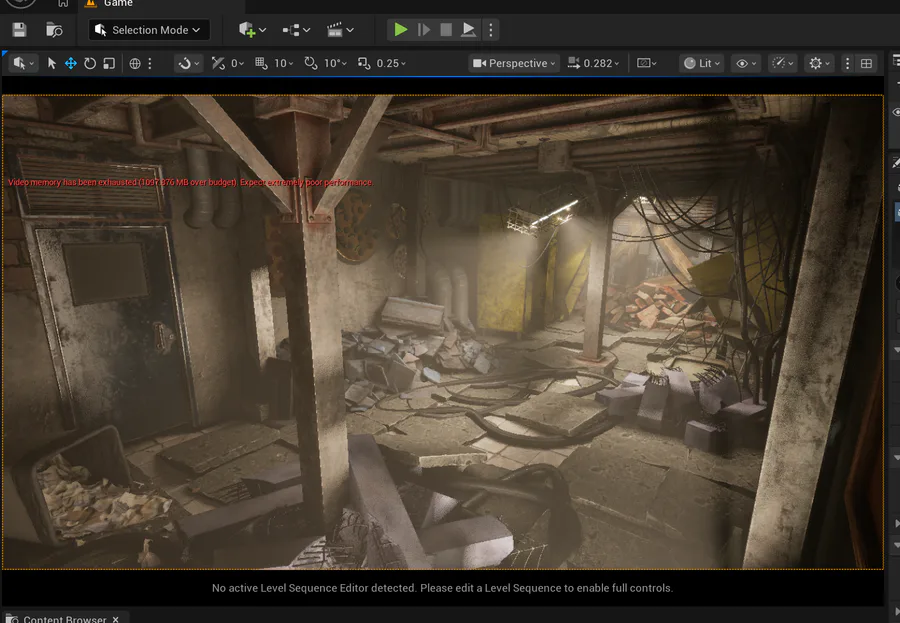Close the Content Browser tab
The width and height of the screenshot is (900, 623).
(x=115, y=619)
